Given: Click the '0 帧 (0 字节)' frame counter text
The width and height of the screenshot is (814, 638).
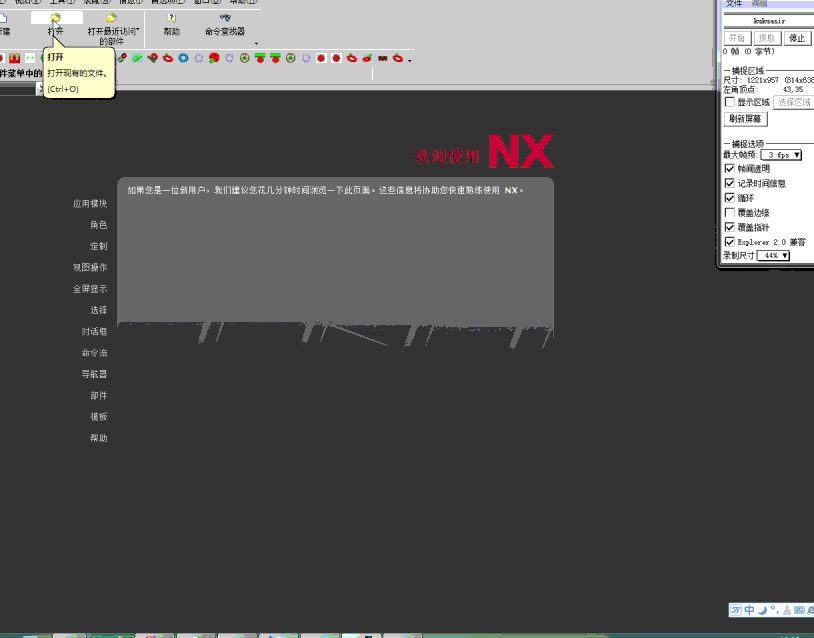Looking at the screenshot, I should [x=749, y=51].
